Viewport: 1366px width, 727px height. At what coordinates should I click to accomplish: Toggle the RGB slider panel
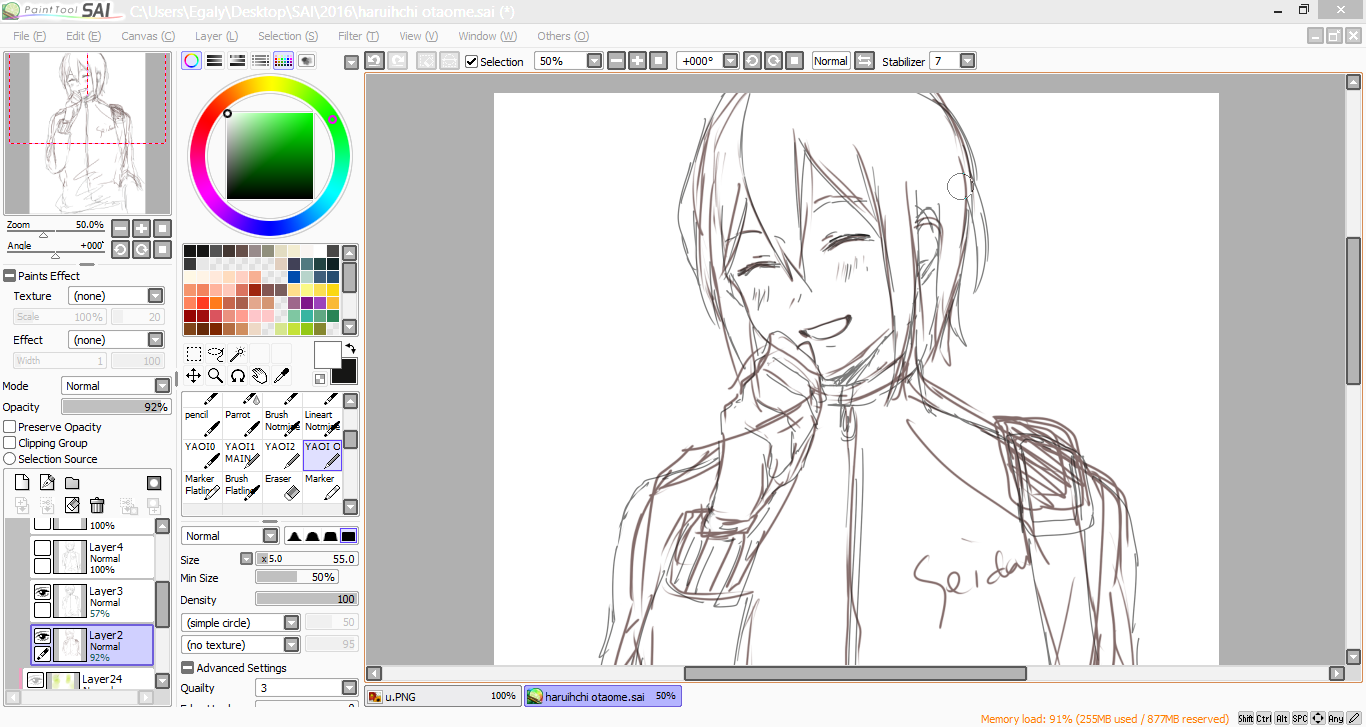[214, 61]
